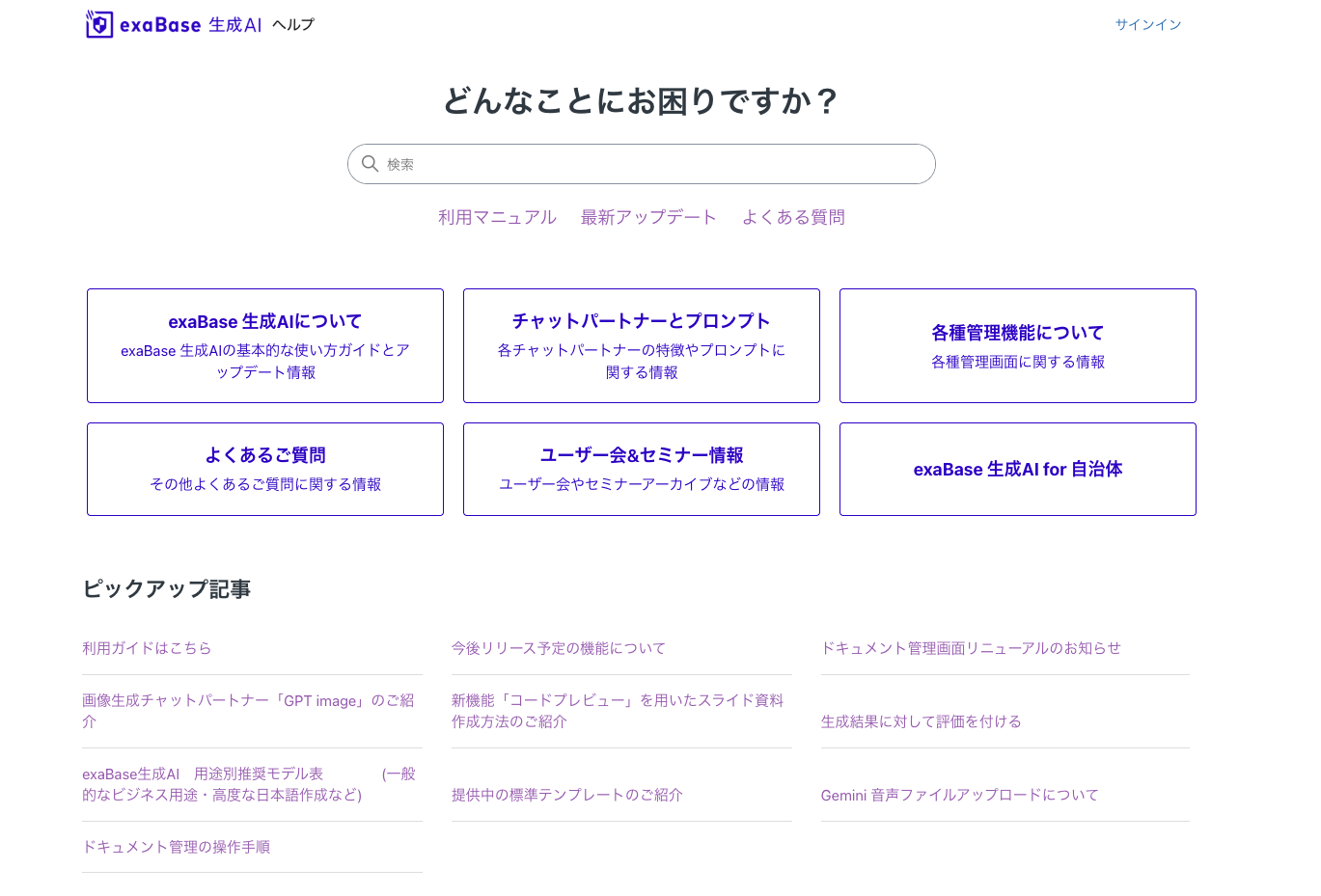Click the search magnifier icon
The width and height of the screenshot is (1321, 896).
(370, 164)
